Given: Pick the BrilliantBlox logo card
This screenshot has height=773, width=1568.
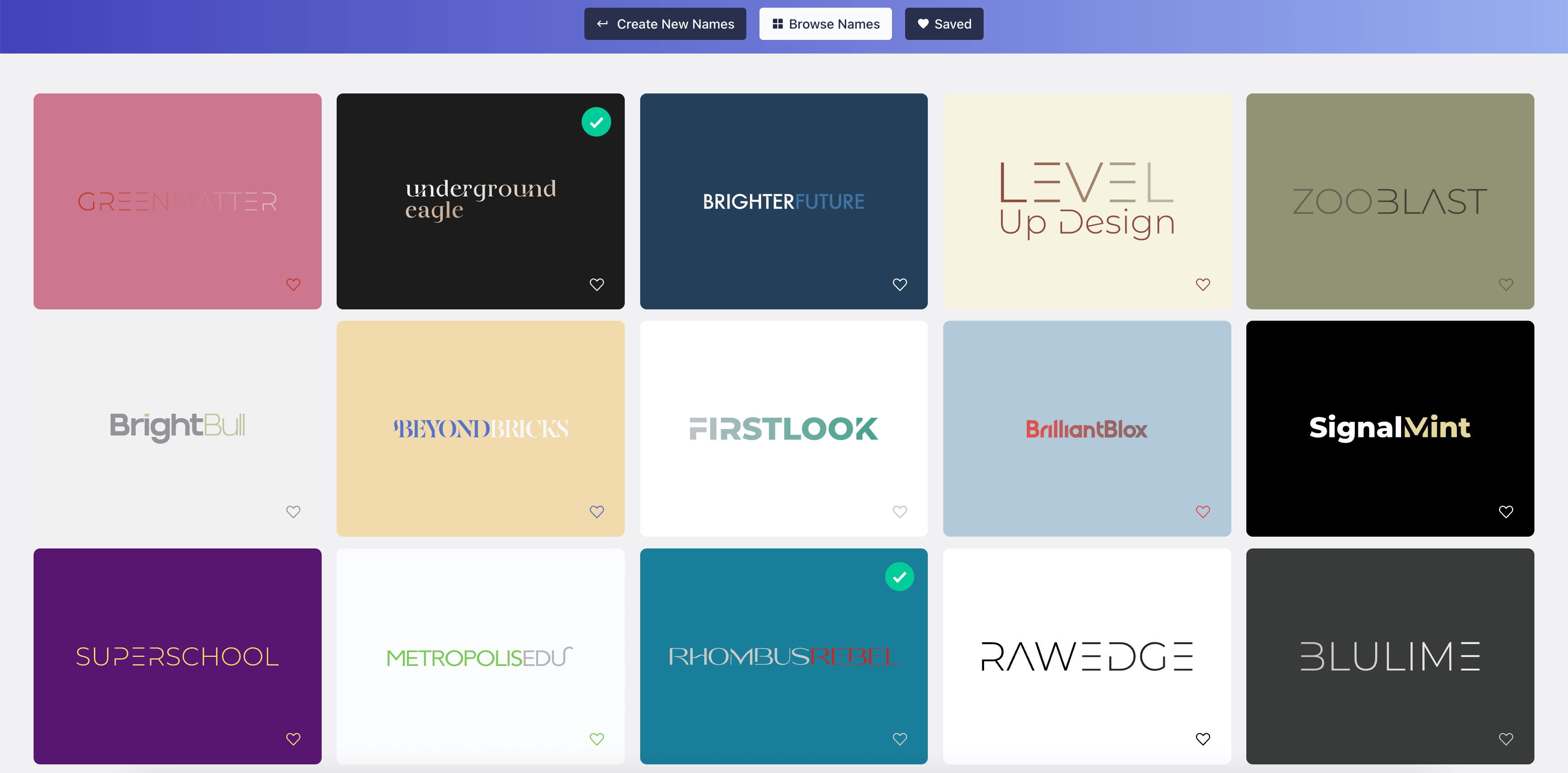Looking at the screenshot, I should coord(1087,429).
